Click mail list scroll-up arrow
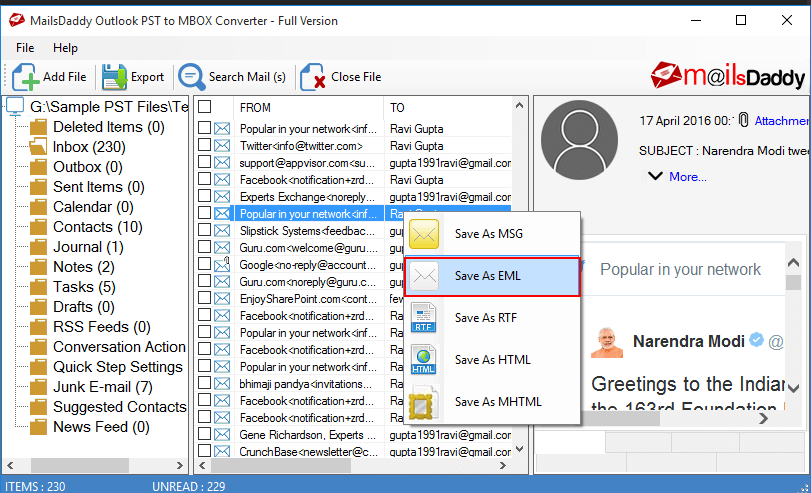This screenshot has width=811, height=493. (x=520, y=106)
